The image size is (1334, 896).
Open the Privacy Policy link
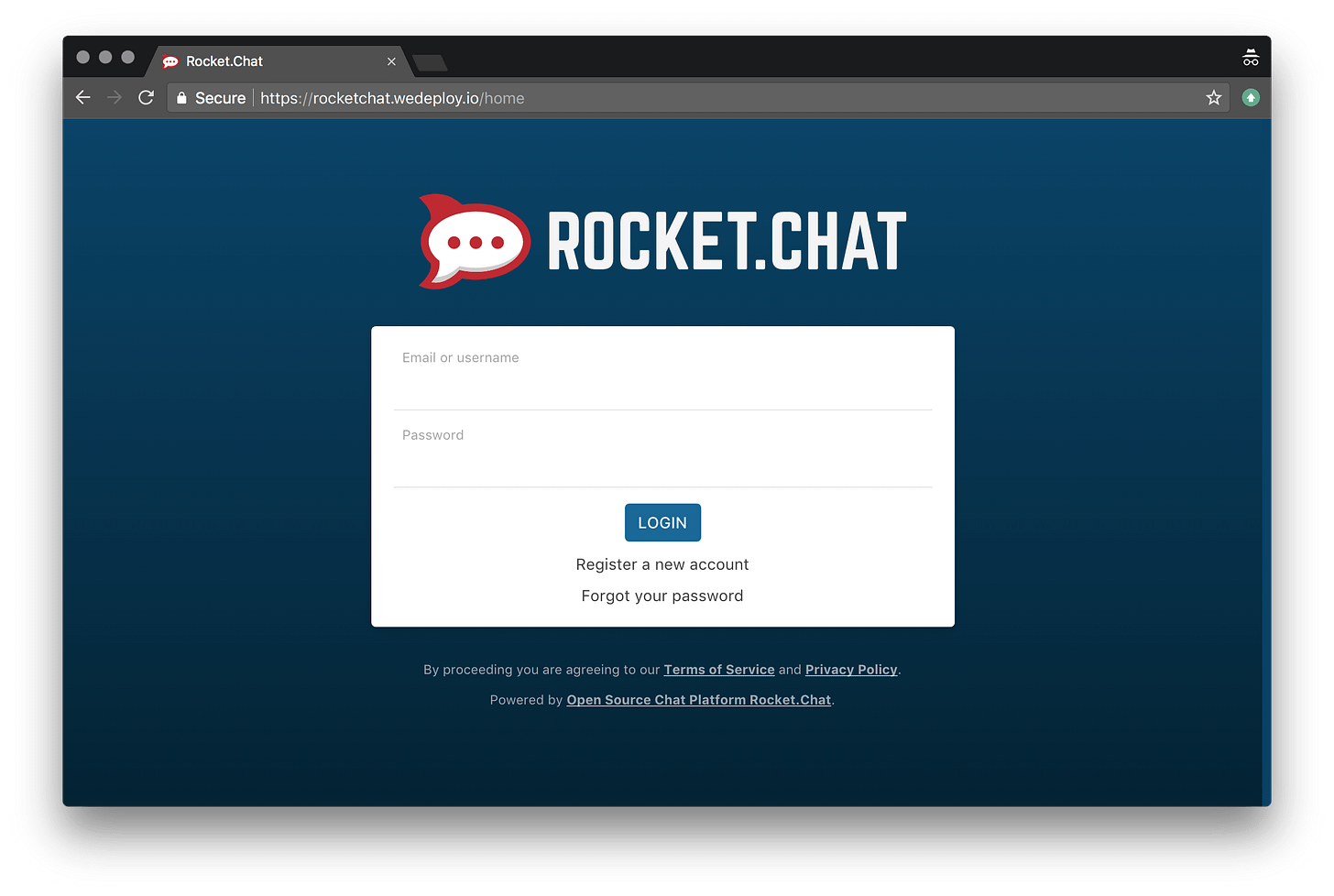tap(851, 670)
